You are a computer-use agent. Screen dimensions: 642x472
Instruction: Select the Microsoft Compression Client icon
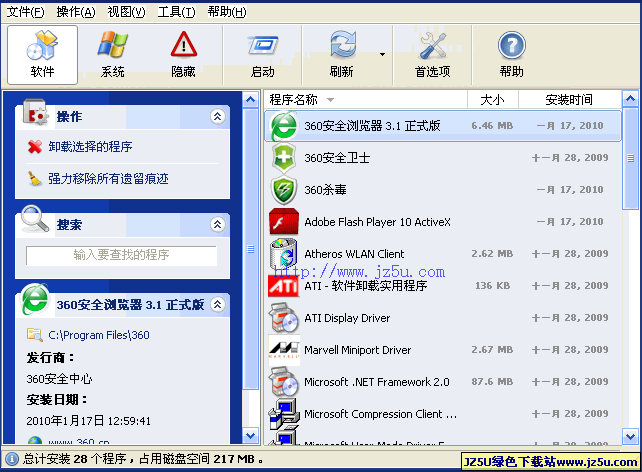pos(284,413)
